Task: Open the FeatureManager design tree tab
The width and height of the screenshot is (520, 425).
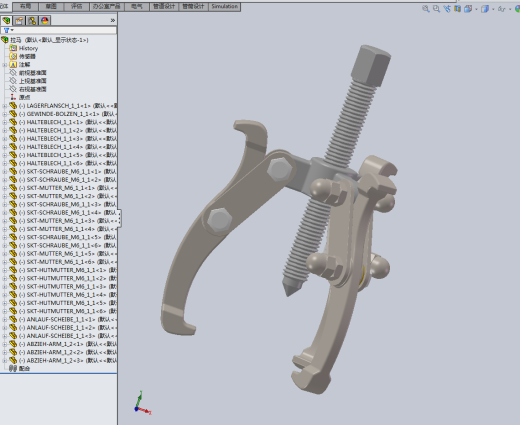Action: coord(6,21)
